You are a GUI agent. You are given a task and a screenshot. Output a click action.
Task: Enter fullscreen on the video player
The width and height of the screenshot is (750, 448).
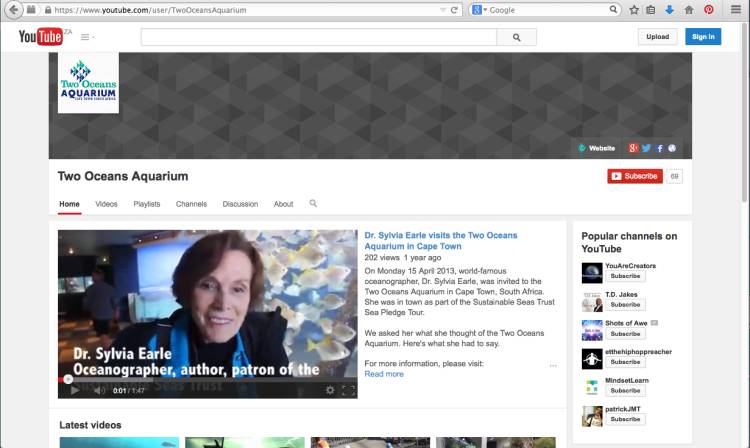pos(348,390)
